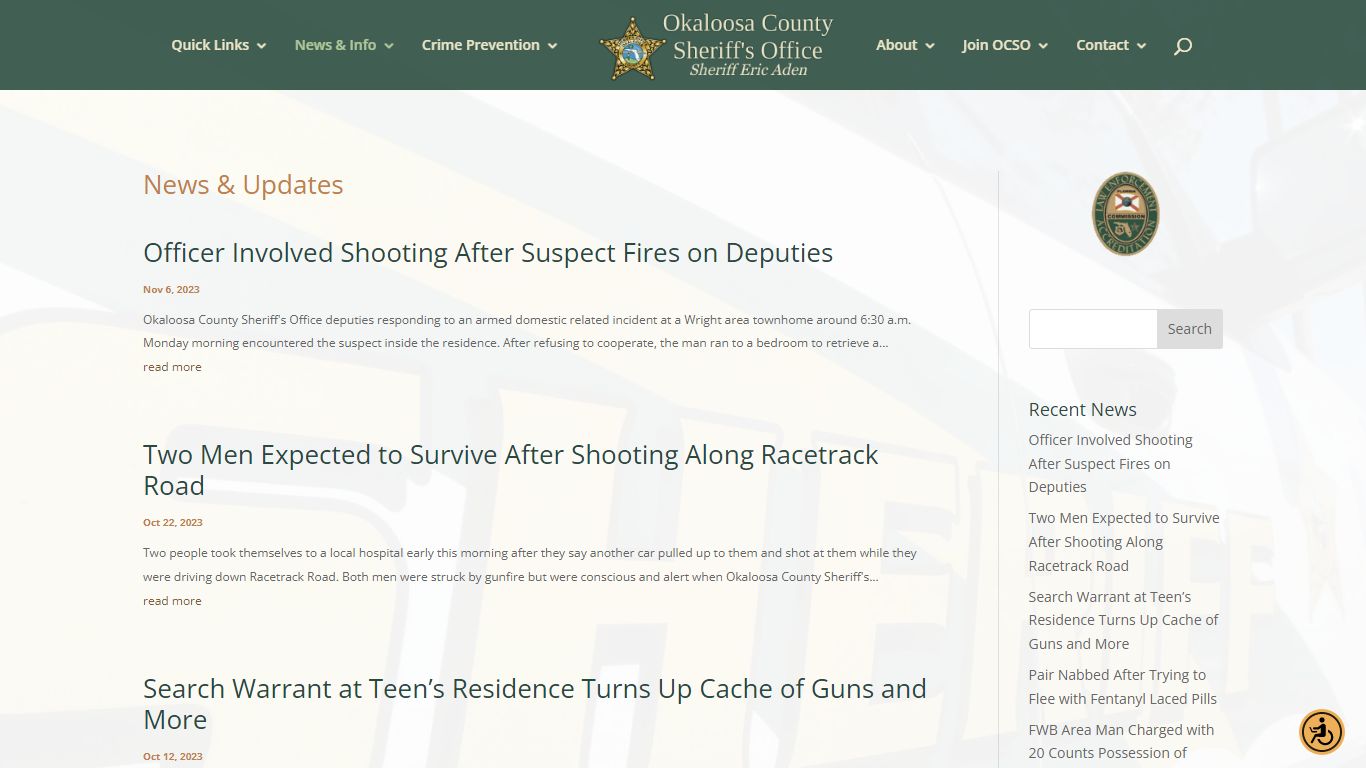The height and width of the screenshot is (768, 1366).
Task: Open the Join OCSO menu
Action: (x=996, y=45)
